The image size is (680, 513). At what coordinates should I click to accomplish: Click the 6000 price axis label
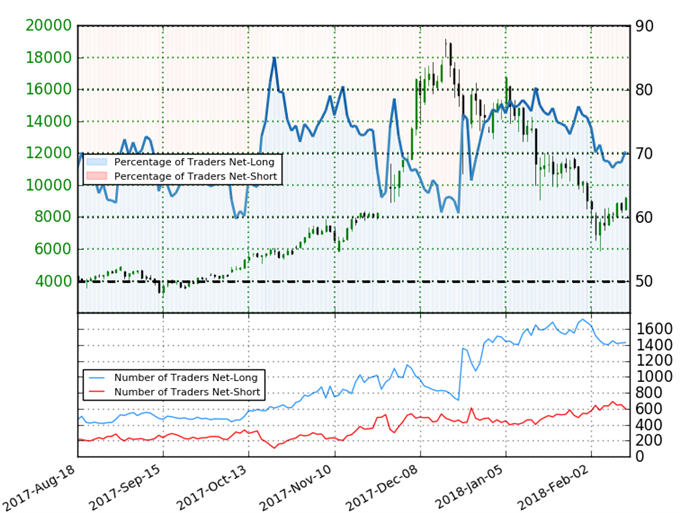click(53, 249)
